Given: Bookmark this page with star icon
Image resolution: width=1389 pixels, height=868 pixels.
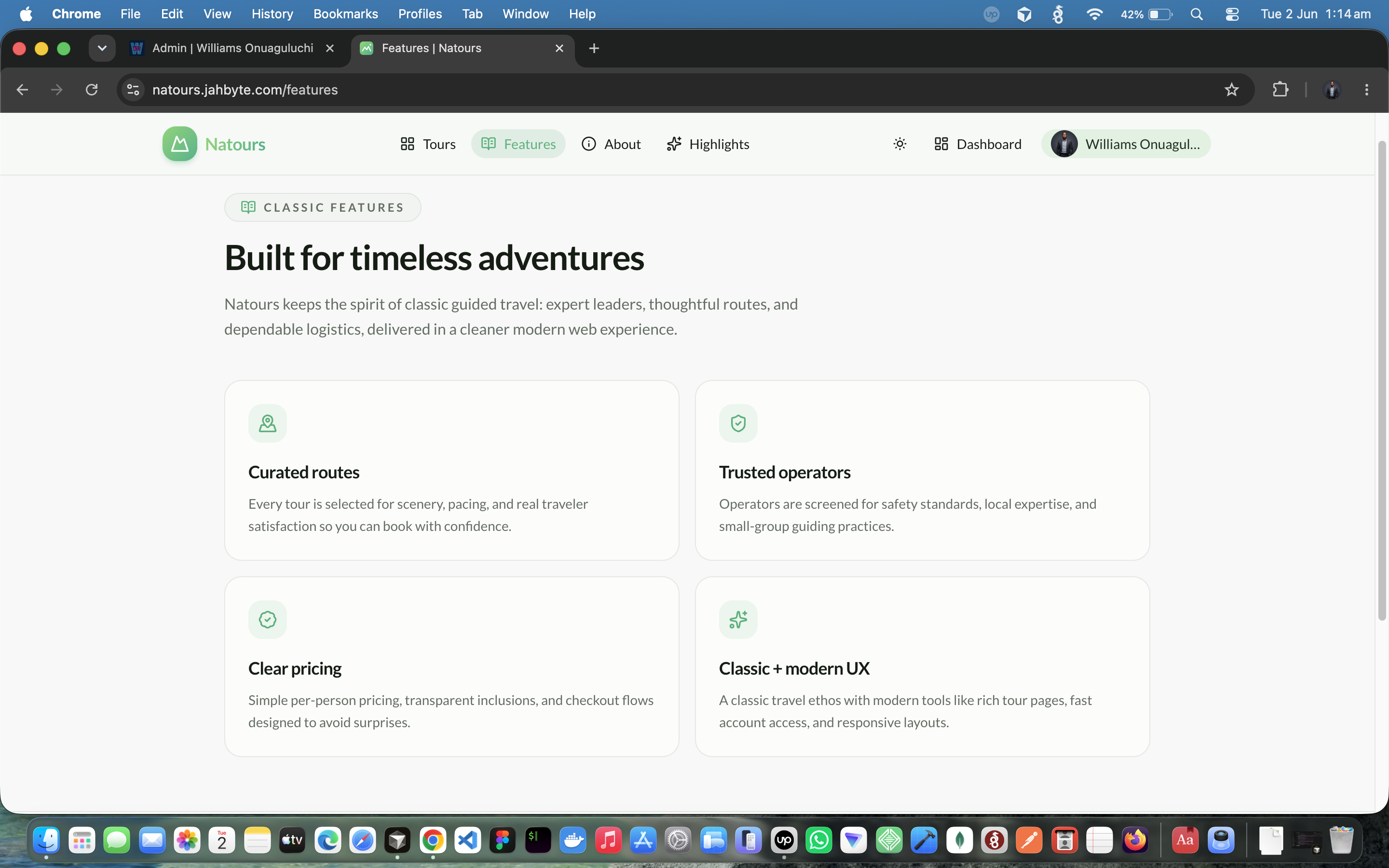Looking at the screenshot, I should 1231,90.
